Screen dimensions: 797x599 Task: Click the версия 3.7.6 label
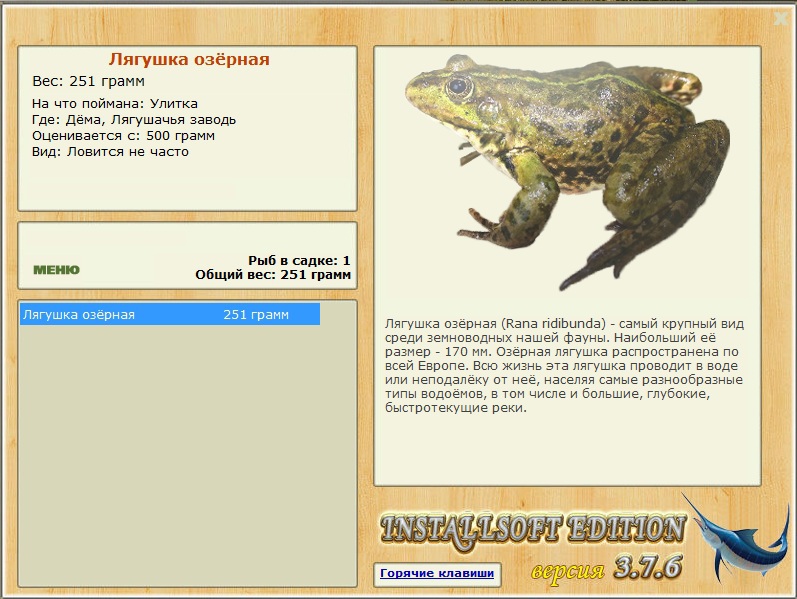606,568
